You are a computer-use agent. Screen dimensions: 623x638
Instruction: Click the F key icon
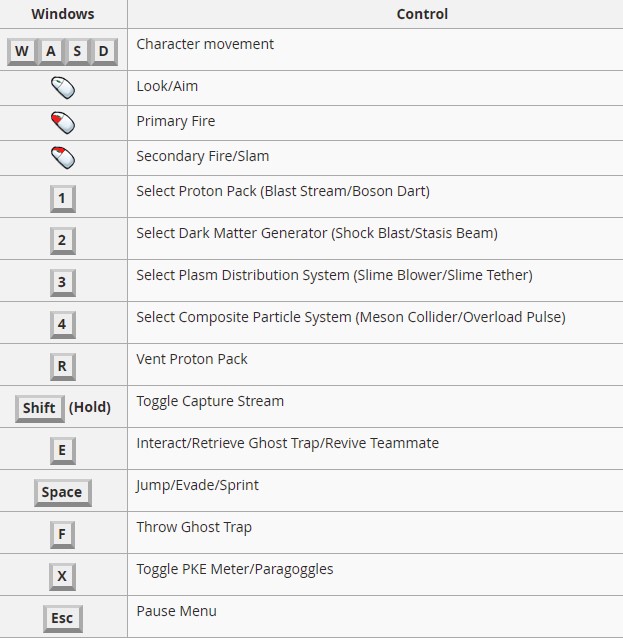pos(62,535)
